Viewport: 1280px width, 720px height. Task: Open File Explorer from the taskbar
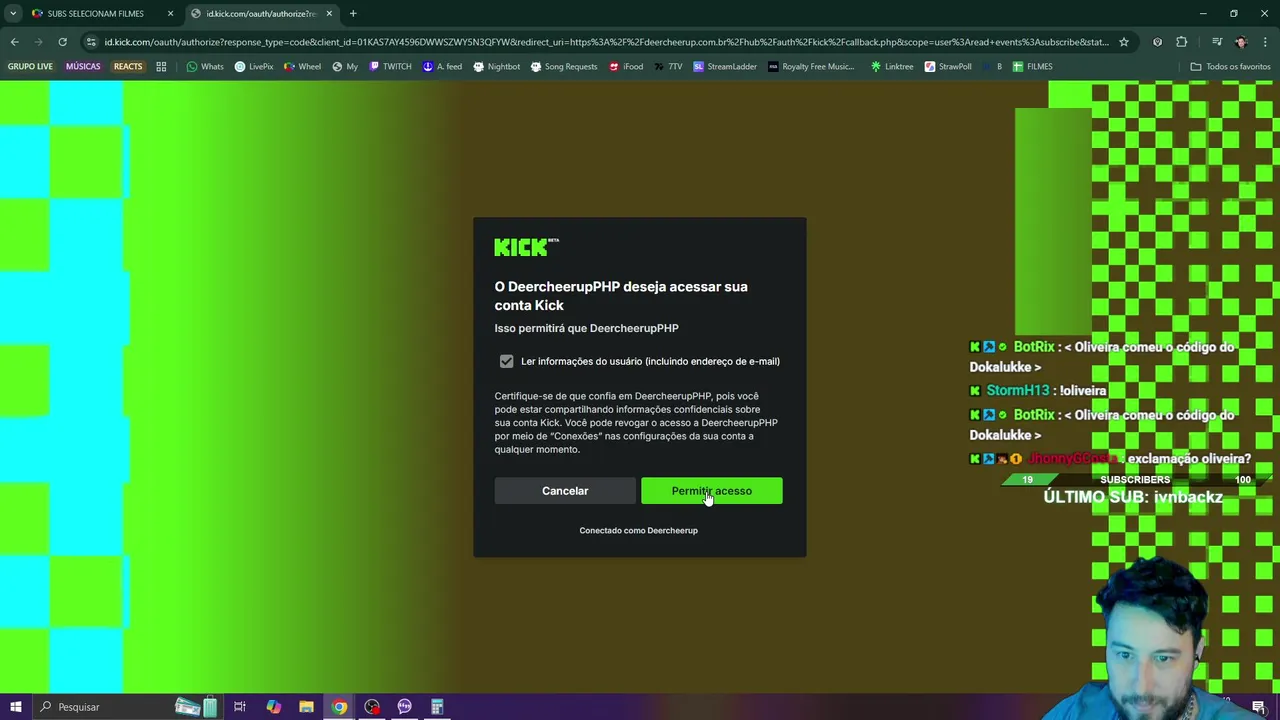tap(306, 707)
